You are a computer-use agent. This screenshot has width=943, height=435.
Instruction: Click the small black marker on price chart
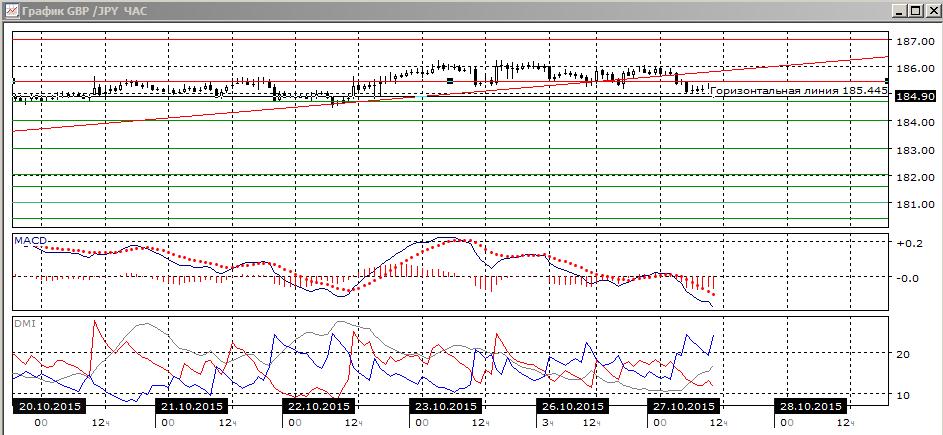pos(450,80)
